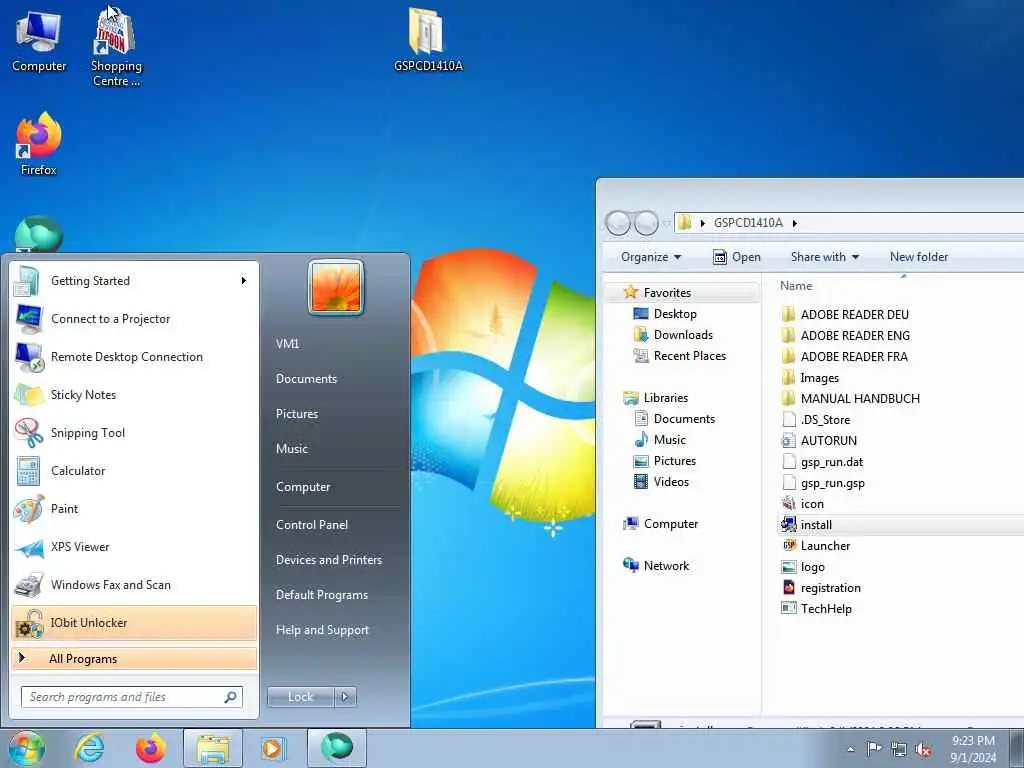Expand the Getting Started submenu arrow

click(x=244, y=281)
